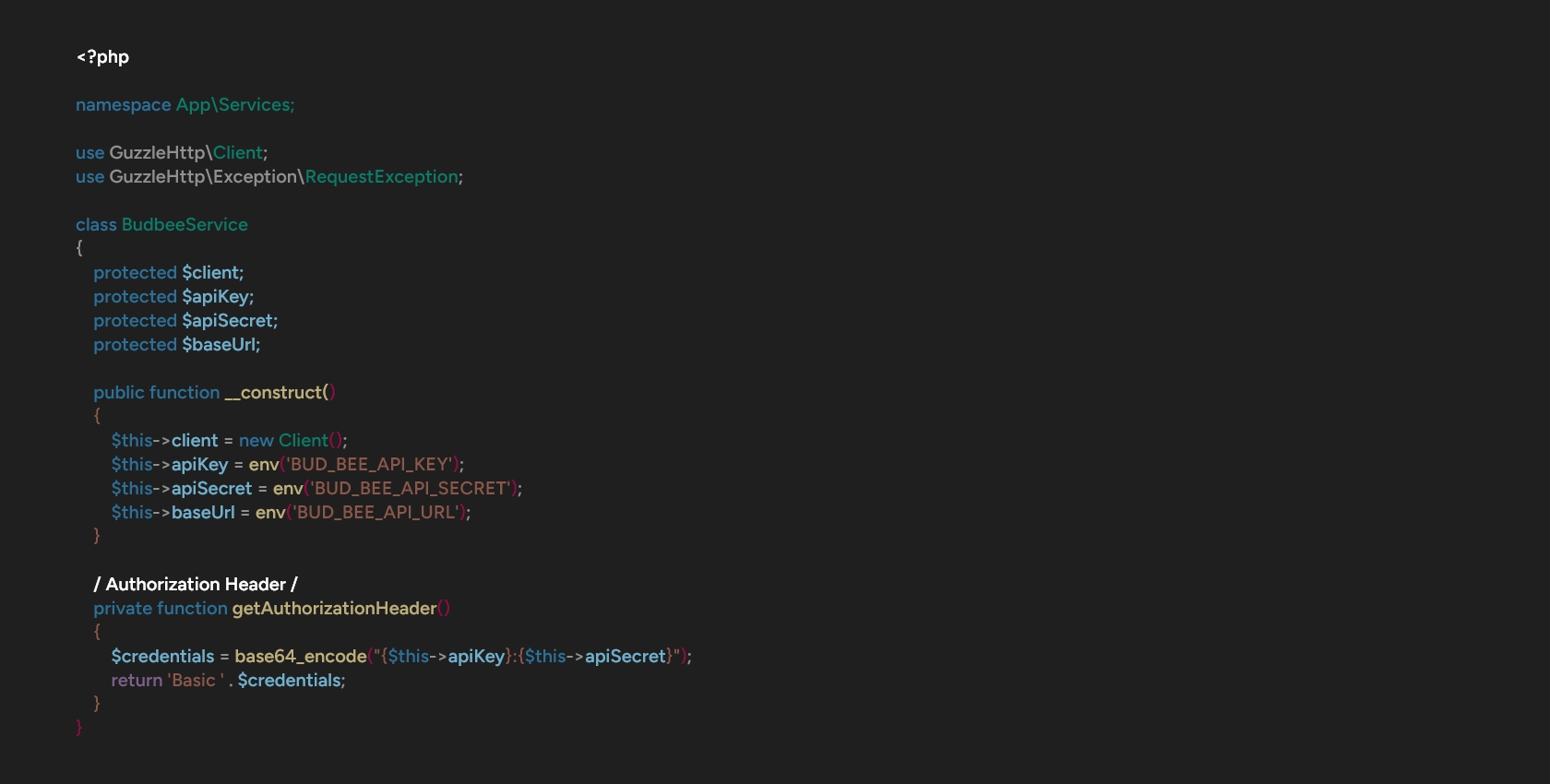Click the 'BUD_BEE_API_KEY' string

(x=370, y=465)
